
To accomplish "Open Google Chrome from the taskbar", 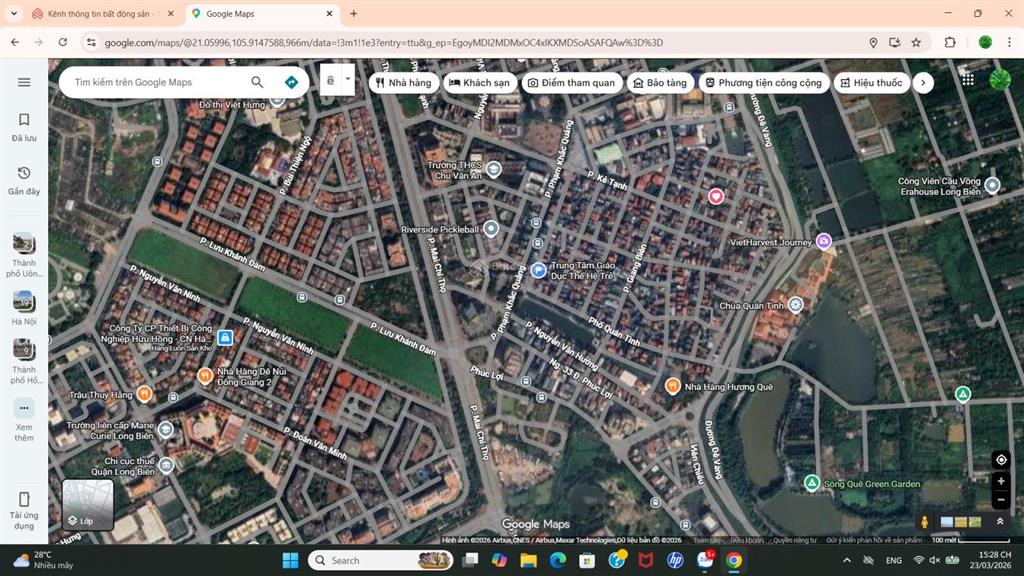I will click(x=734, y=560).
